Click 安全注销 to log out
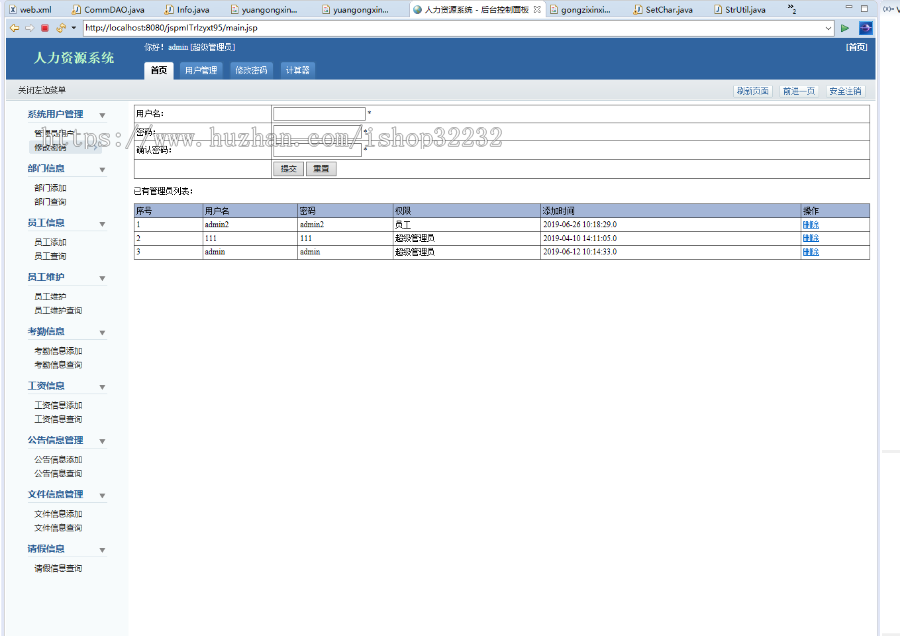The height and width of the screenshot is (636, 900). point(845,91)
